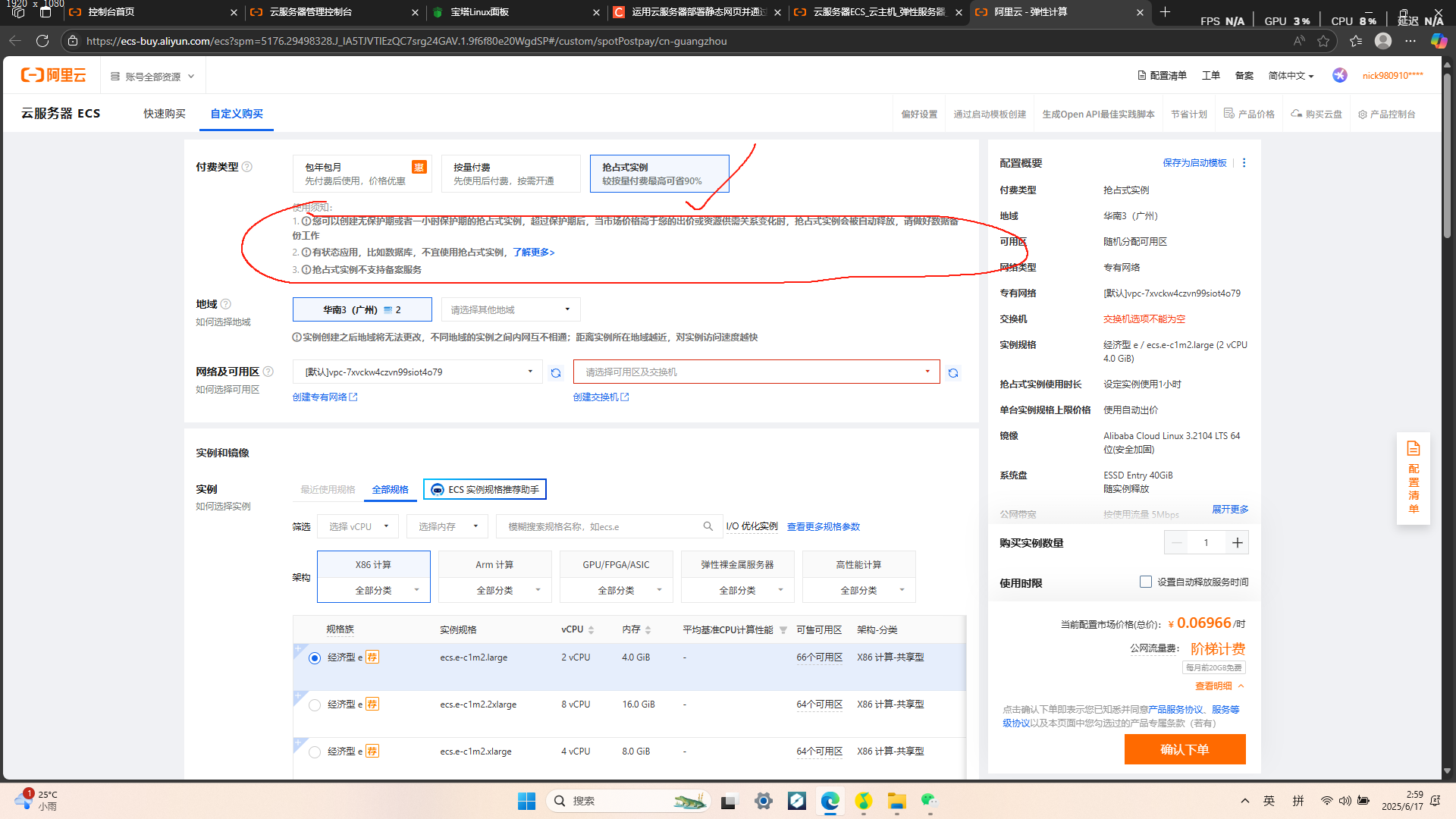
Task: Filter the 平均基准CPU计算性能 column
Action: click(x=783, y=630)
